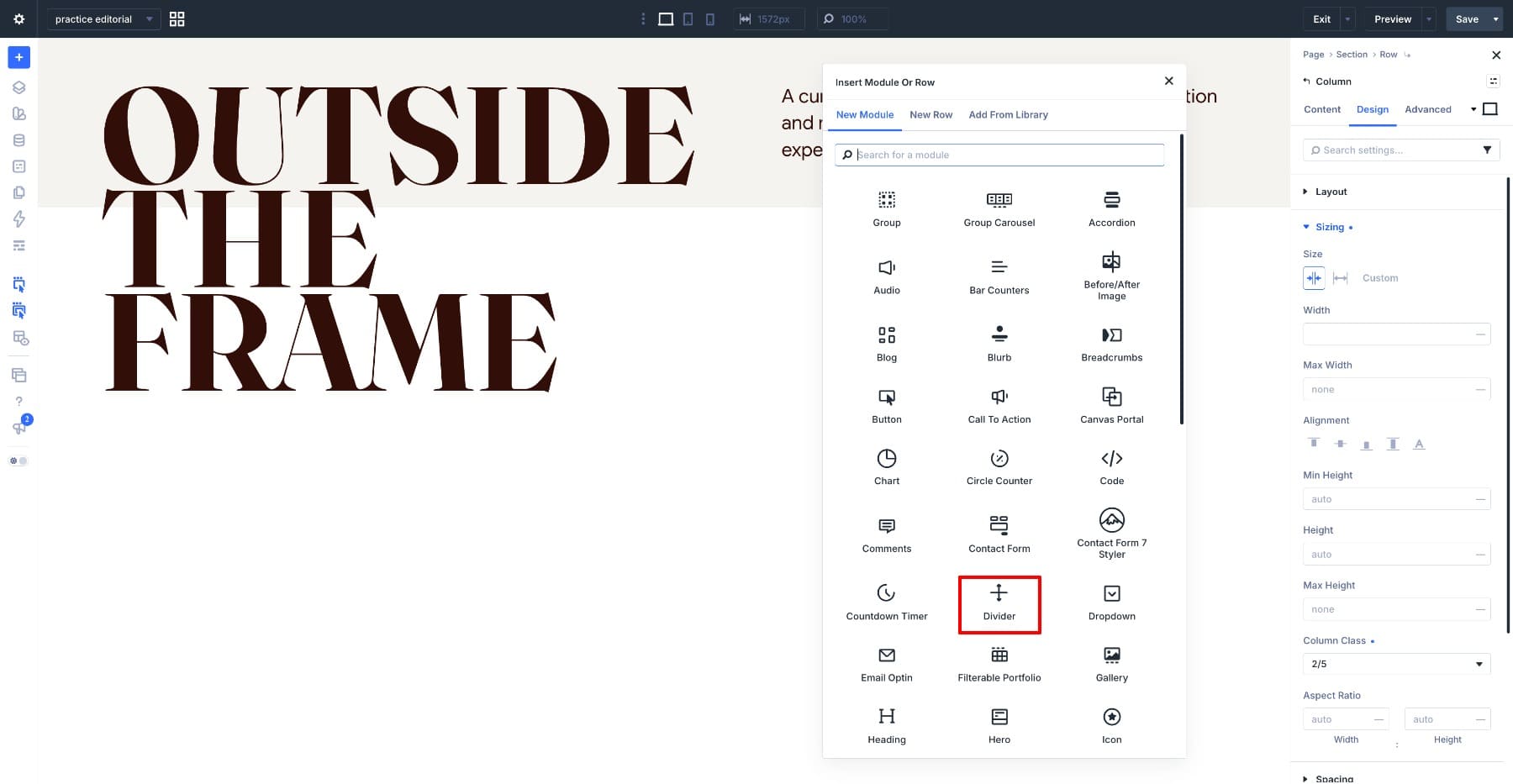Click the Exit button
Screen dimensions: 1513x784
click(x=1321, y=18)
